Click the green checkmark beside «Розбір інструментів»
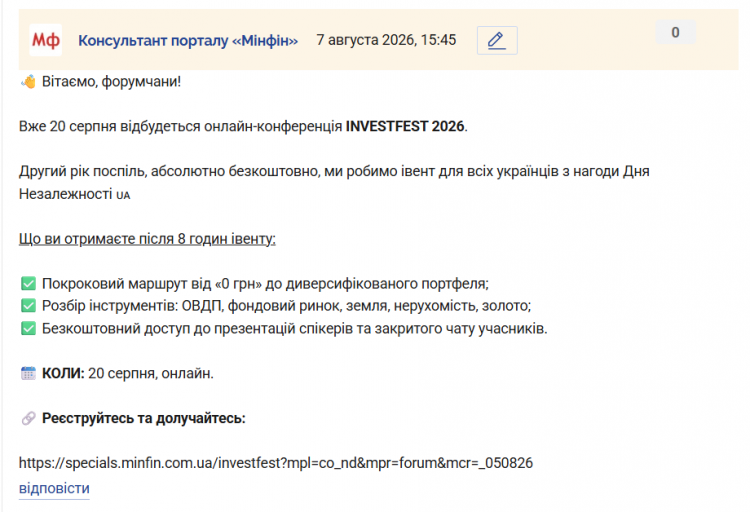750x512 pixels. tap(28, 306)
